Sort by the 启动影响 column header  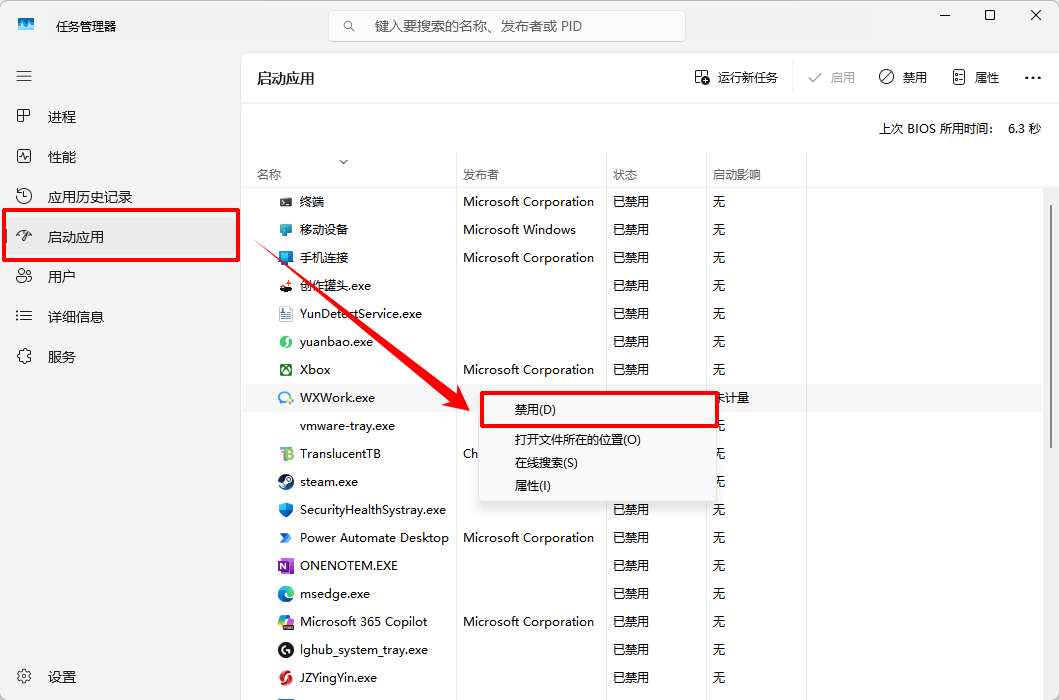[x=736, y=174]
